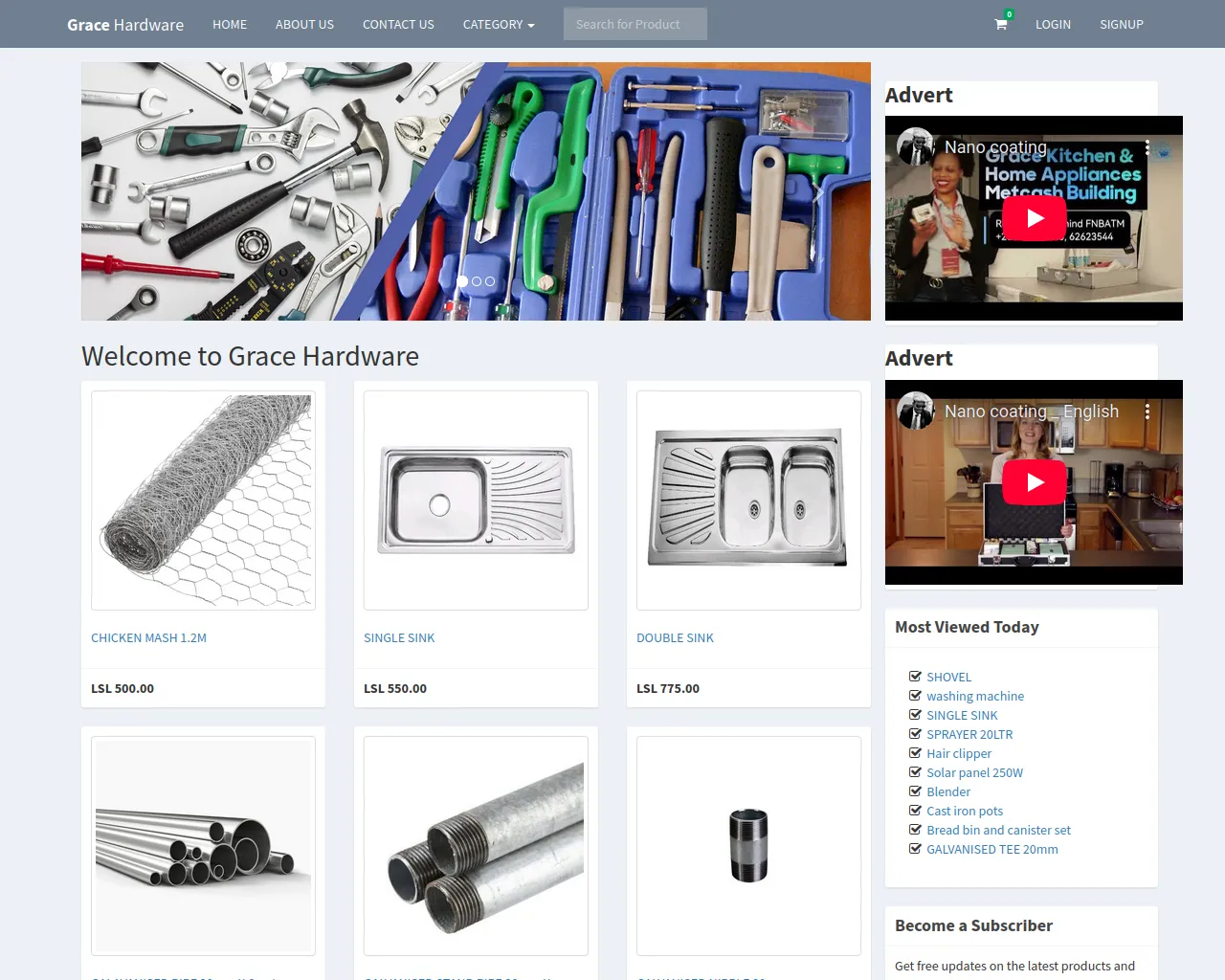Image resolution: width=1225 pixels, height=980 pixels.
Task: Open GALVANISED TEE 20mm link
Action: [x=992, y=850]
